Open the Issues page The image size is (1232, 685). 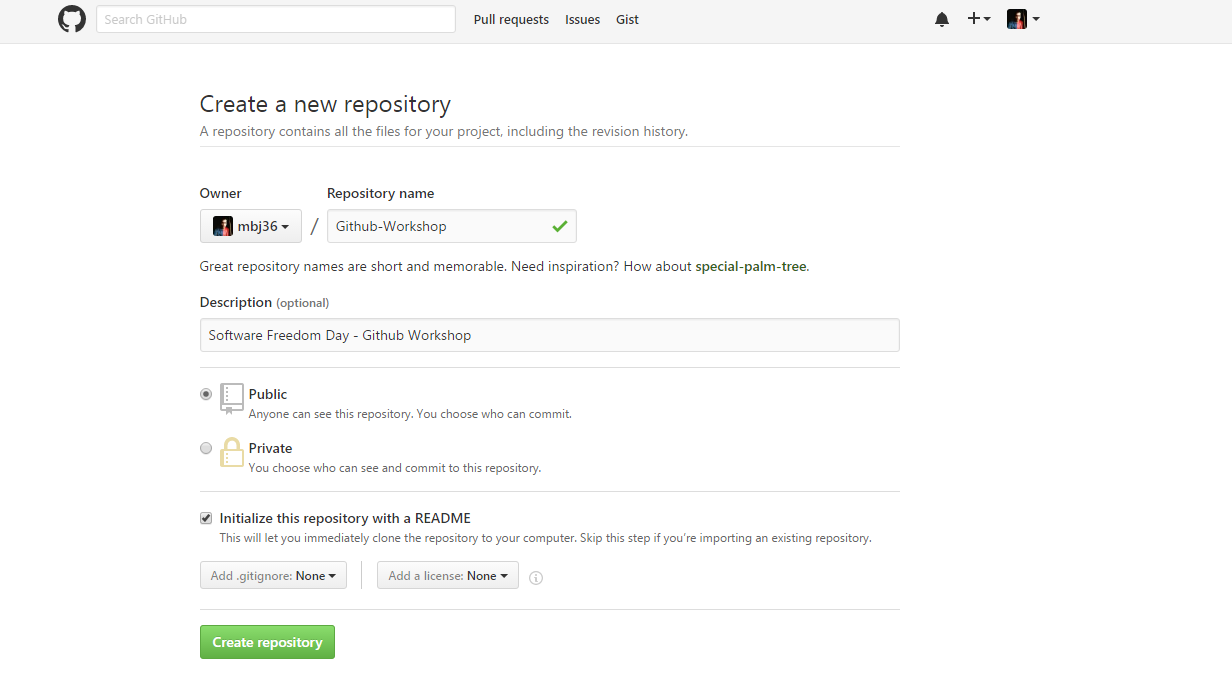(x=582, y=19)
